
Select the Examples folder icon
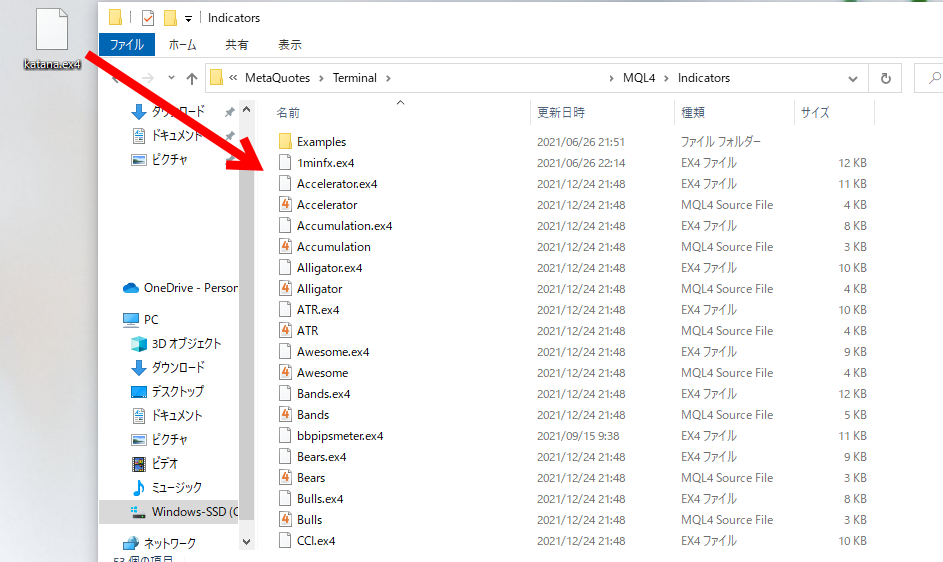pyautogui.click(x=285, y=142)
